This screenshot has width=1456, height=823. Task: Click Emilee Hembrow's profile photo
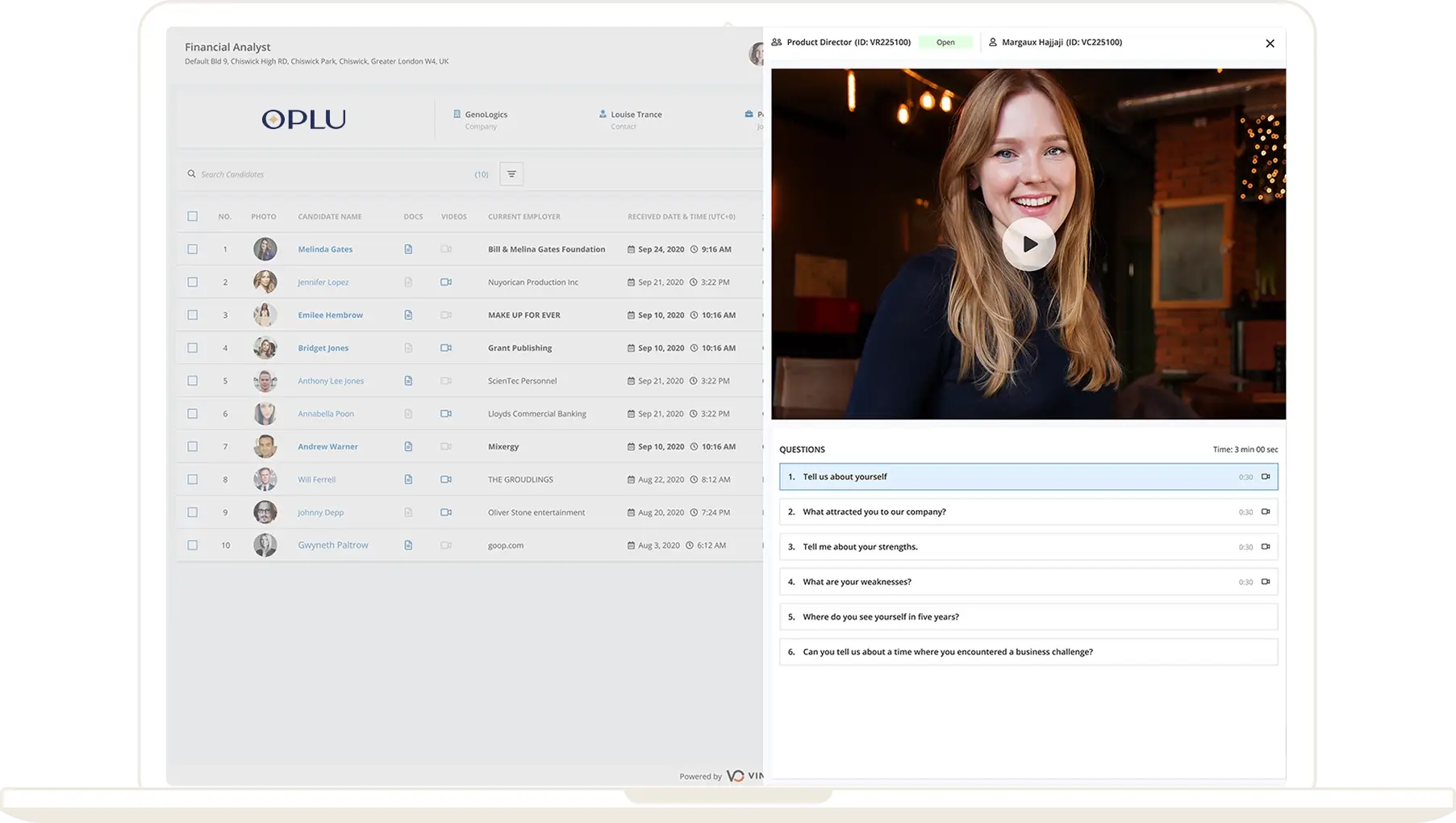(x=265, y=315)
